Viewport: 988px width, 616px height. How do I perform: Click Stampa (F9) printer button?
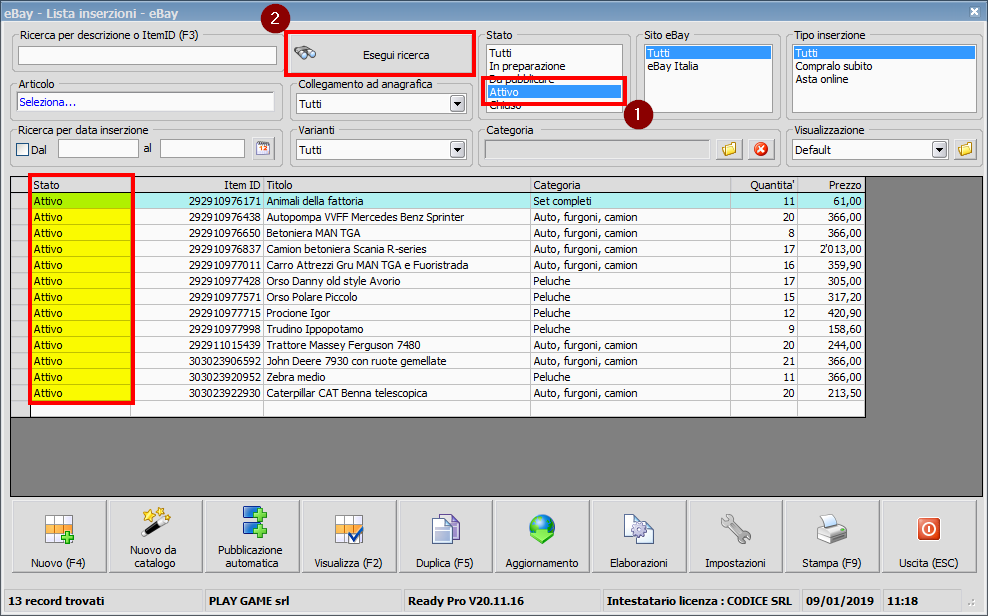(832, 537)
